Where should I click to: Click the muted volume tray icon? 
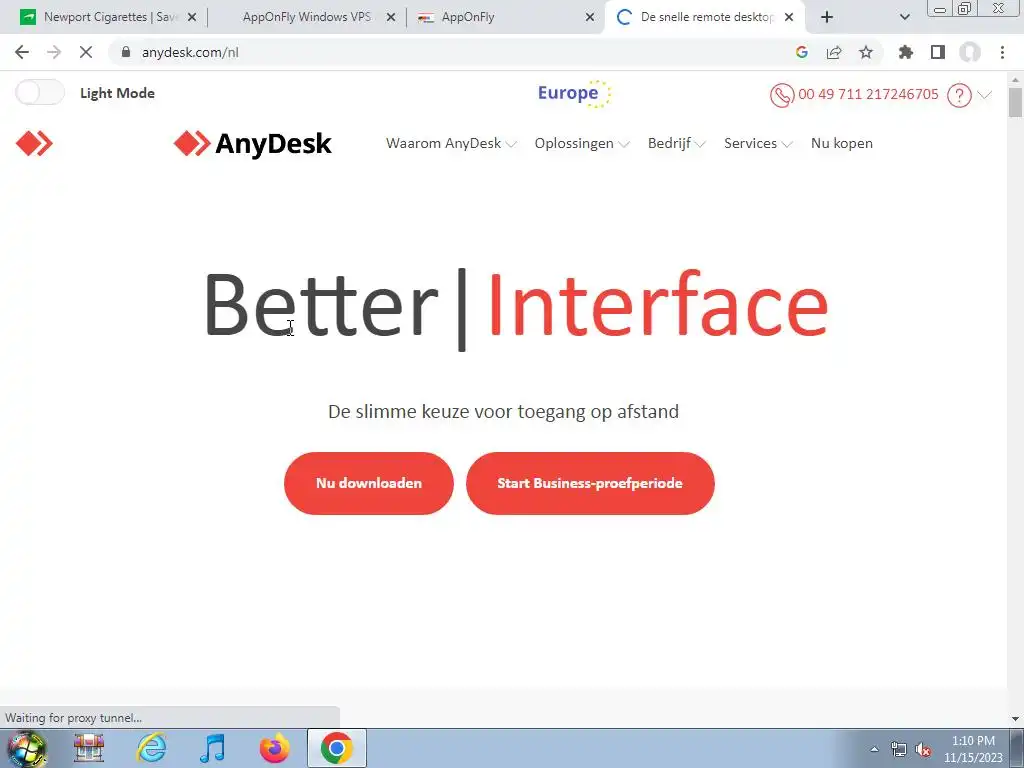coord(923,750)
